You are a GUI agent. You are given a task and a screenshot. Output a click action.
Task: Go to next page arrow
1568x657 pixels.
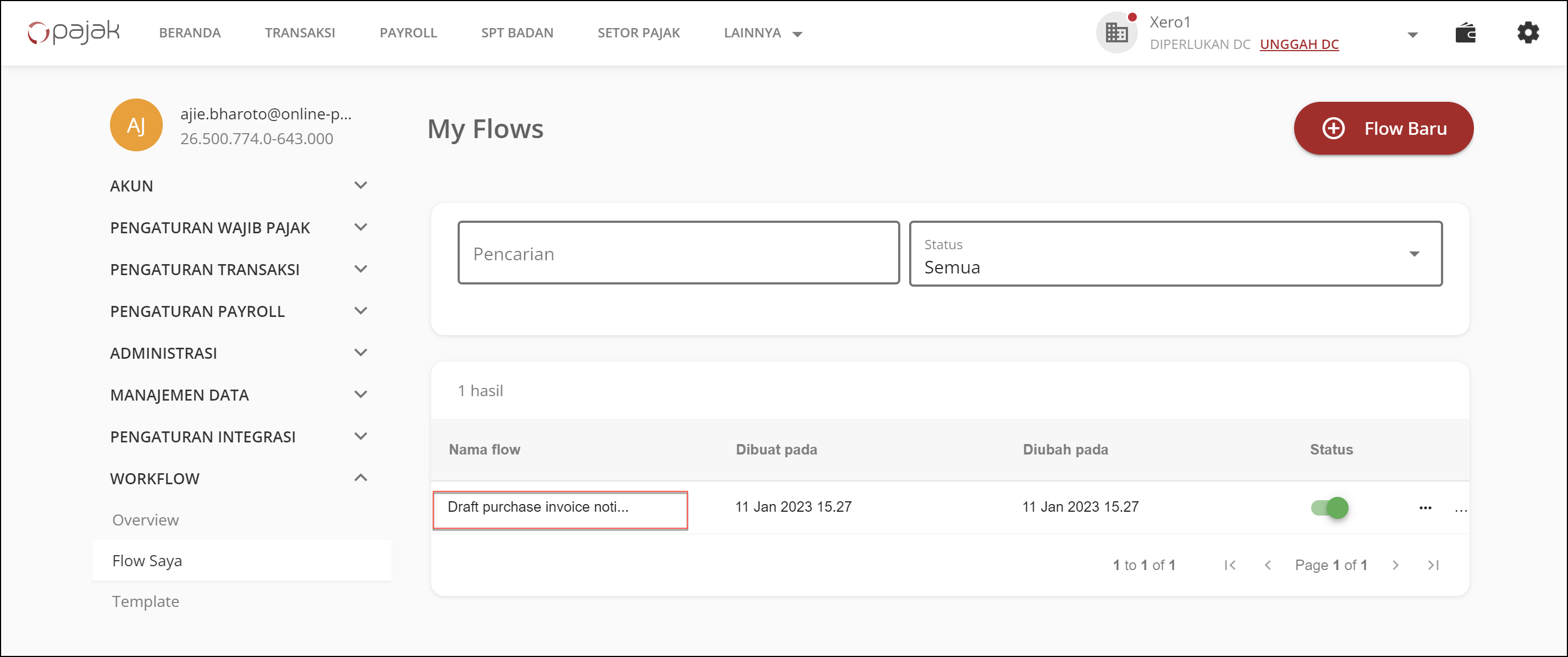tap(1395, 565)
